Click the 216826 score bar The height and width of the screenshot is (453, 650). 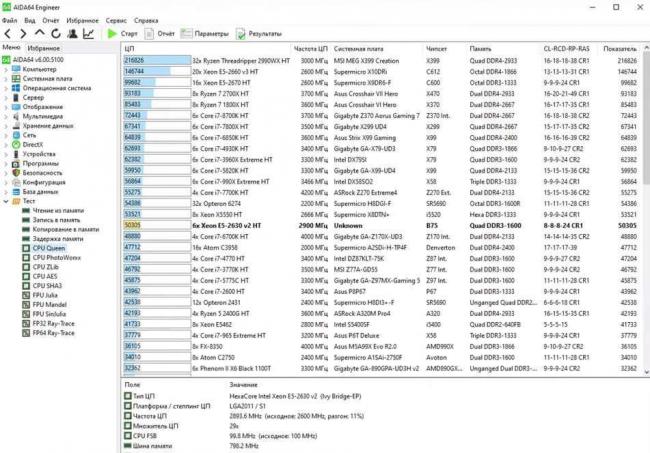(157, 61)
